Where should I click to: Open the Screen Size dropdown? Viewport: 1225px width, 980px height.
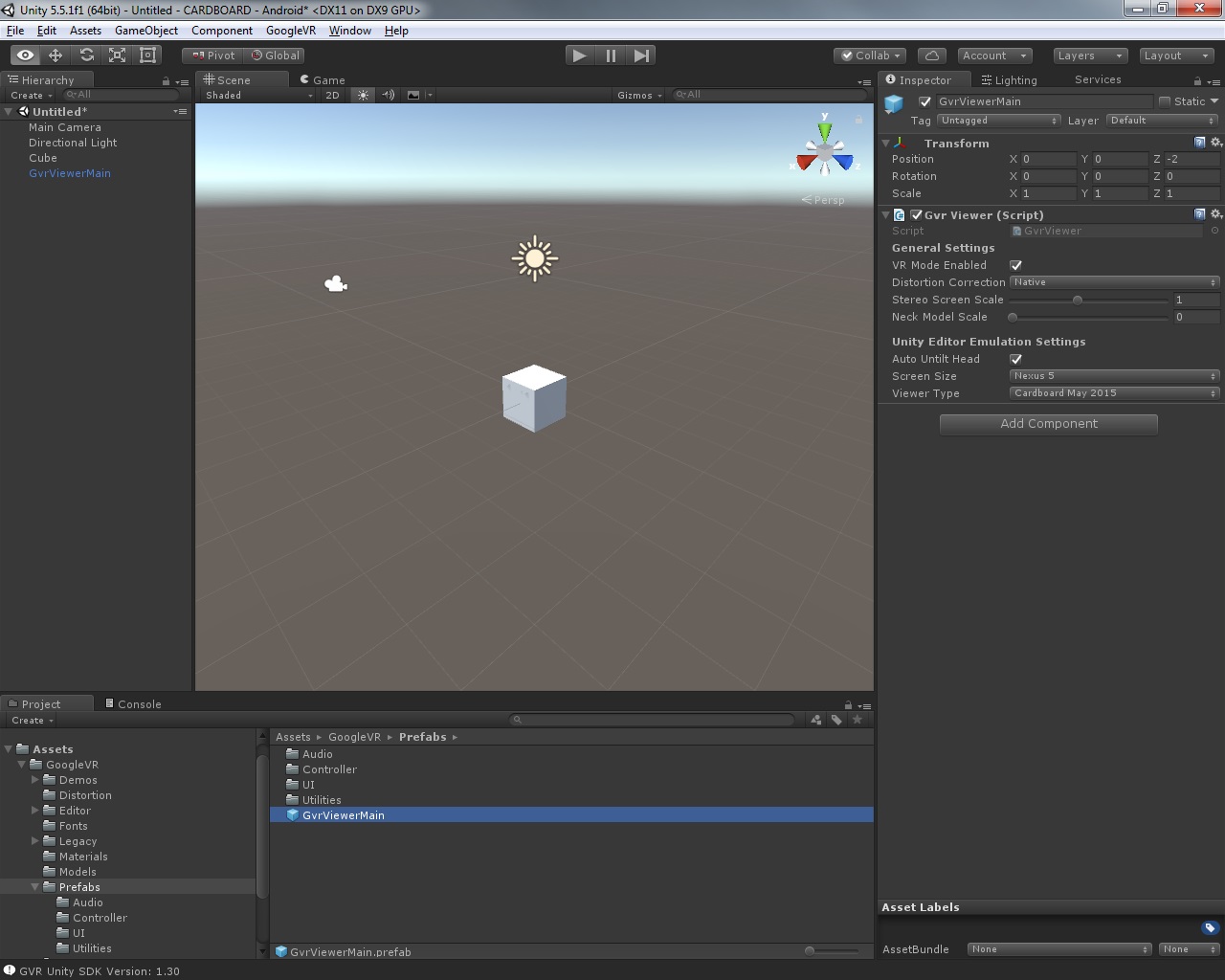tap(1114, 376)
